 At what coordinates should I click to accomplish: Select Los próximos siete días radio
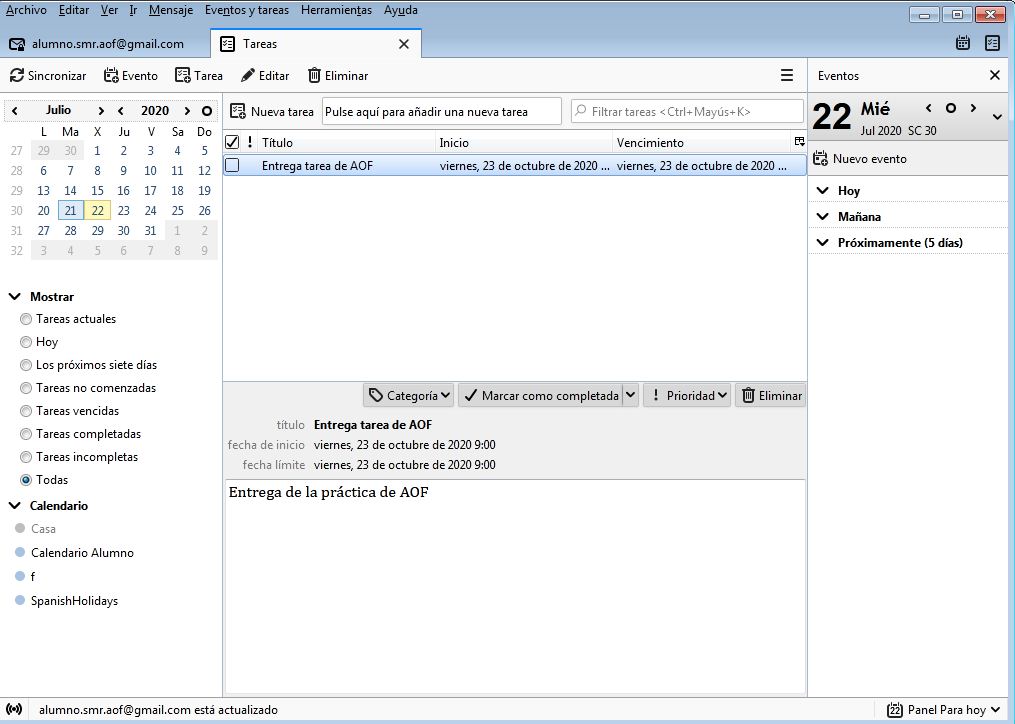pyautogui.click(x=26, y=365)
